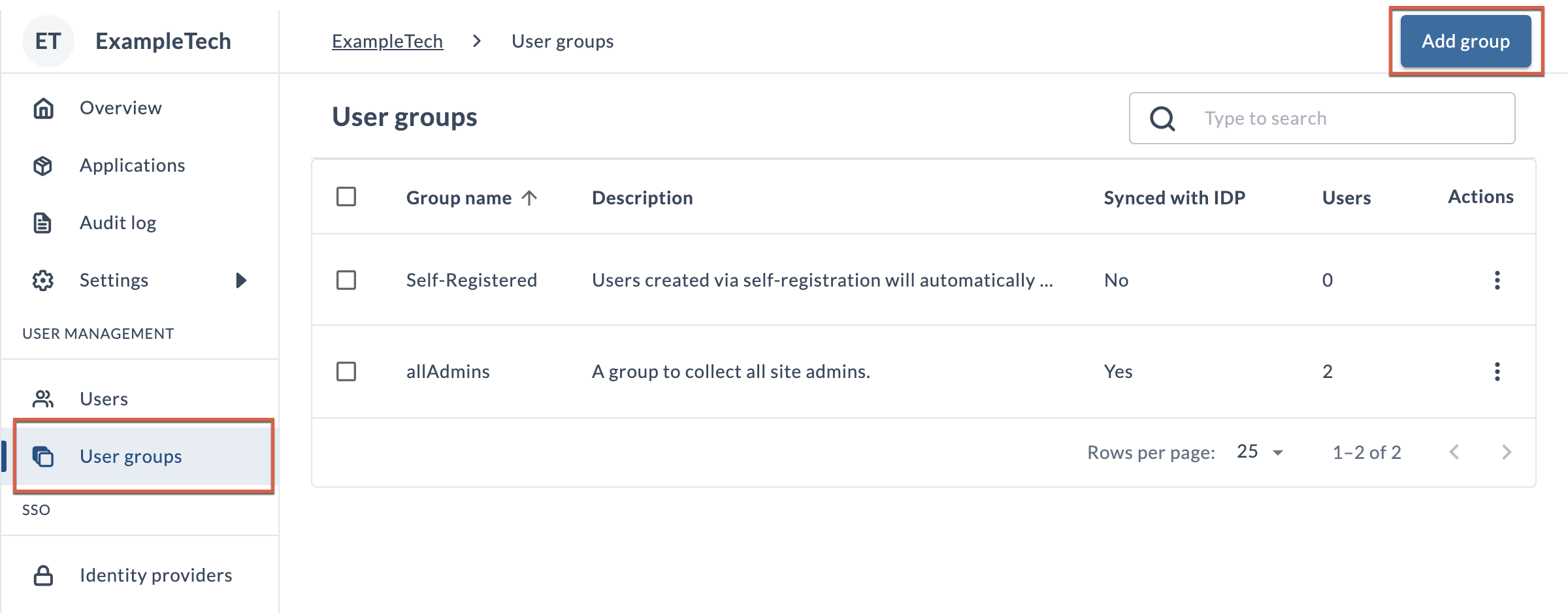This screenshot has height=613, width=1568.
Task: Open actions menu for Self-Registered group
Action: [x=1497, y=280]
